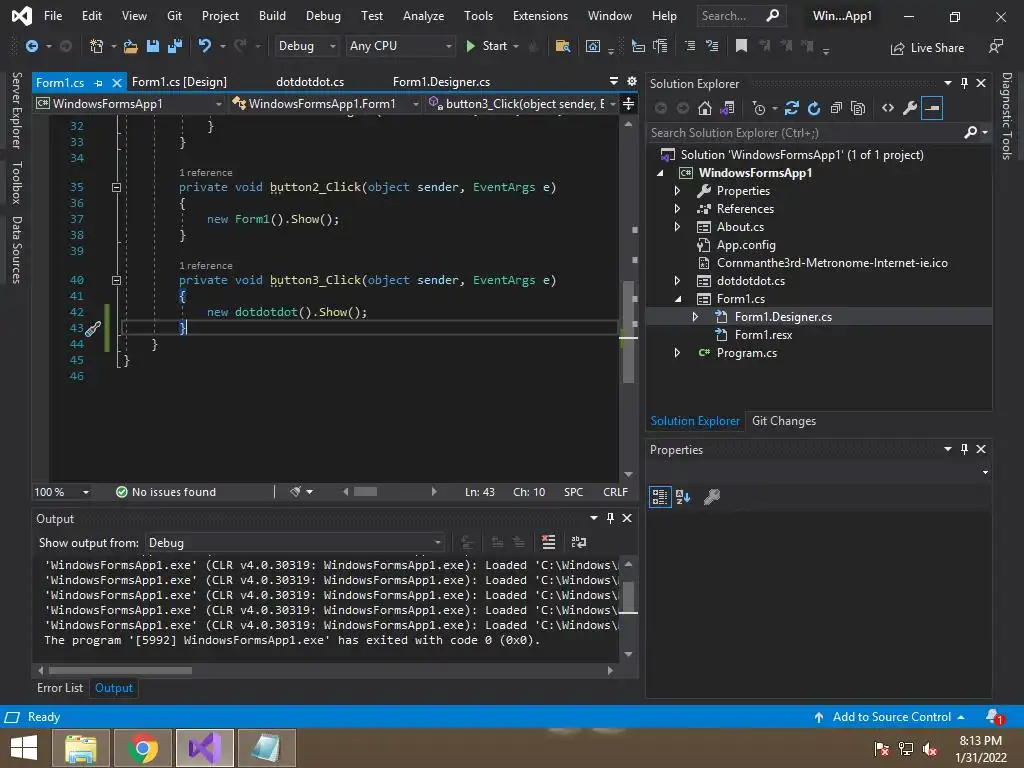Open the Git Changes tab
The image size is (1024, 768).
pos(783,421)
